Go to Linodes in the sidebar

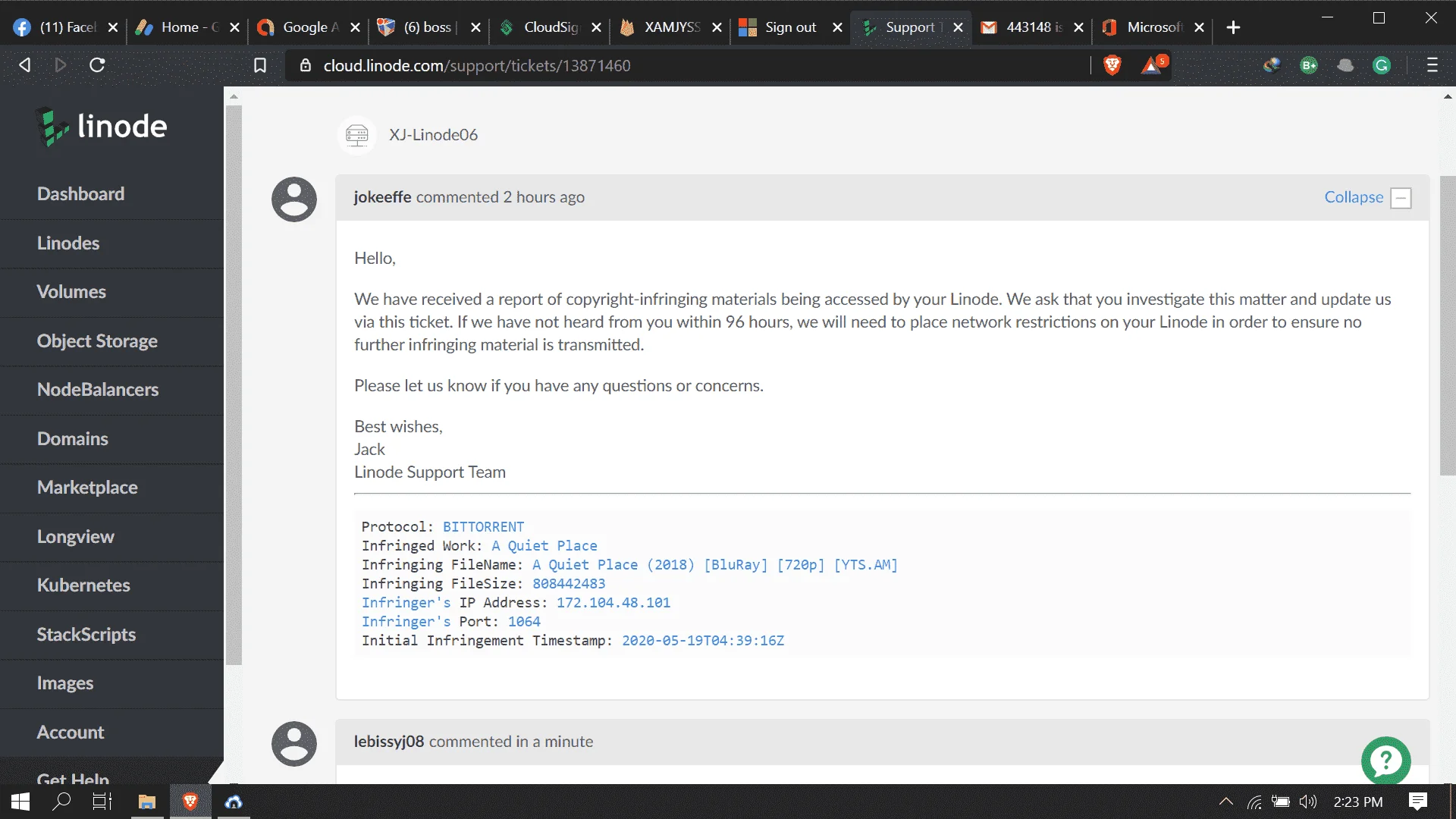(x=68, y=243)
